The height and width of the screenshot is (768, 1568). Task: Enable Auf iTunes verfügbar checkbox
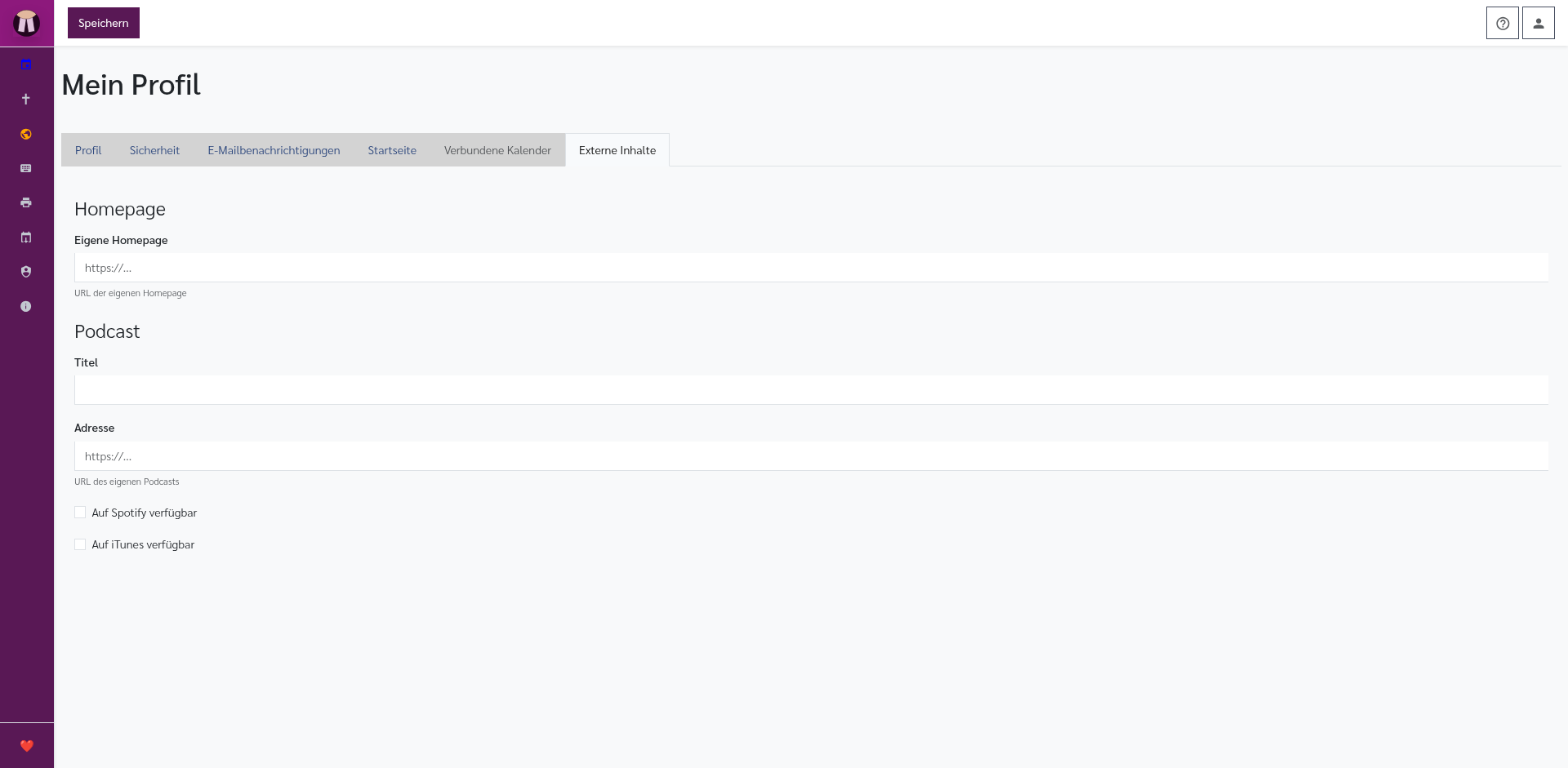pyautogui.click(x=80, y=544)
